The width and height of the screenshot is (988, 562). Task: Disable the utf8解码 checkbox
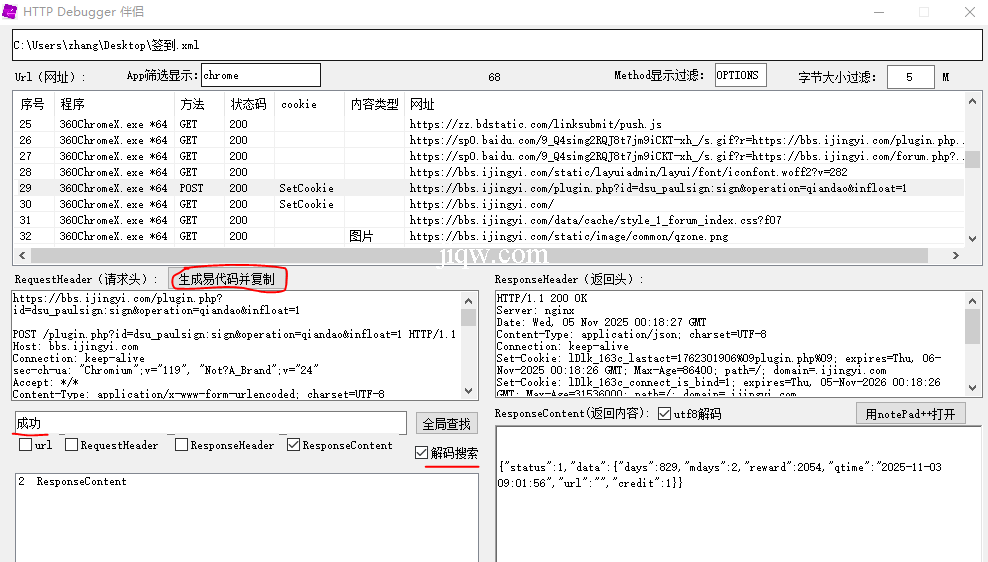click(x=665, y=414)
